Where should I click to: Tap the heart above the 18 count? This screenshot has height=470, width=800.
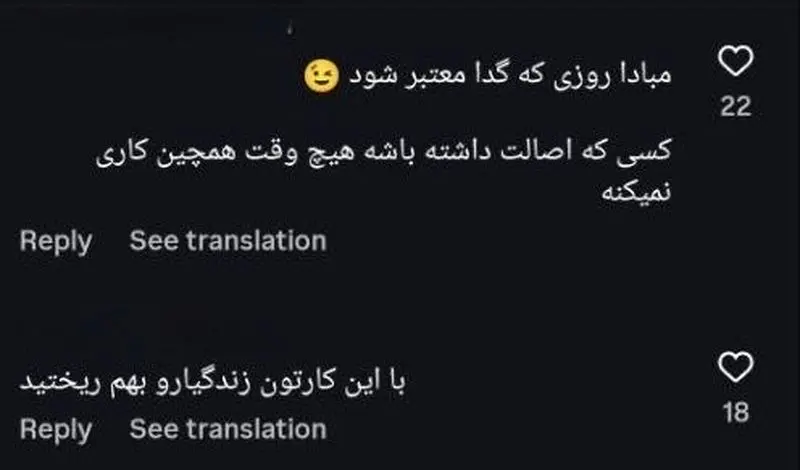[x=736, y=370]
